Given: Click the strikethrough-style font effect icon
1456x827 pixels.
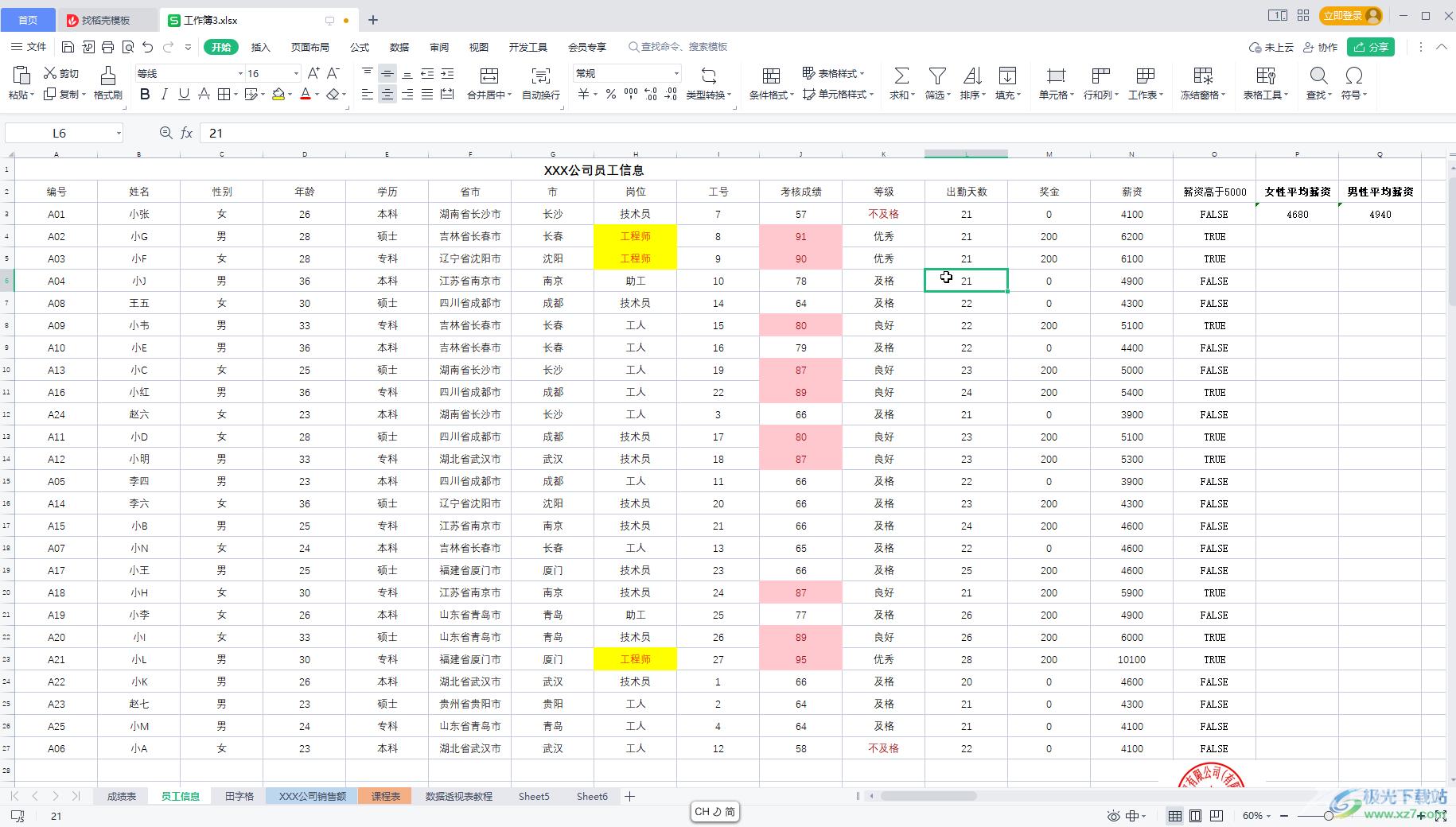Looking at the screenshot, I should click(204, 94).
